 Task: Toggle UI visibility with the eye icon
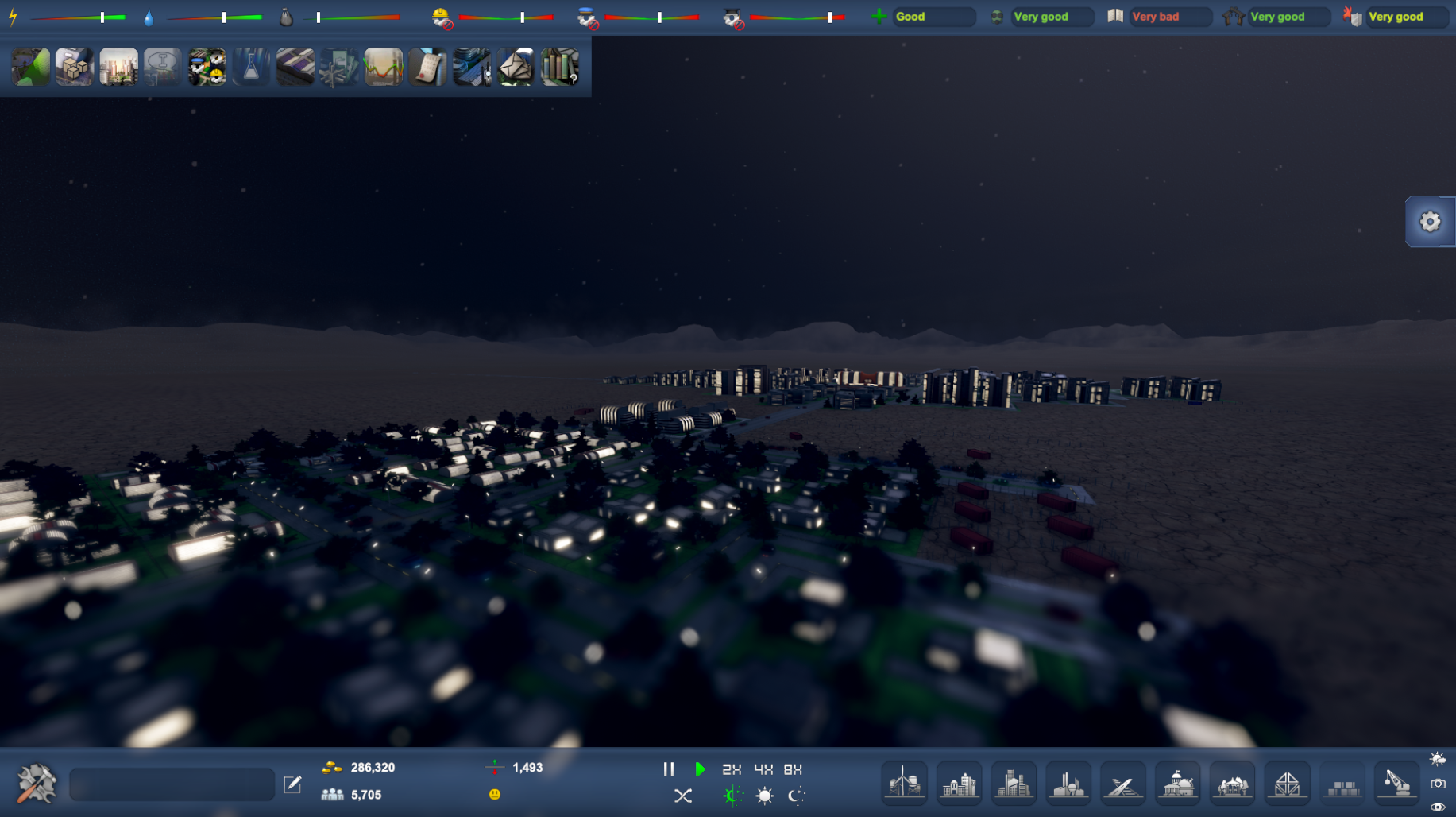coord(1438,807)
